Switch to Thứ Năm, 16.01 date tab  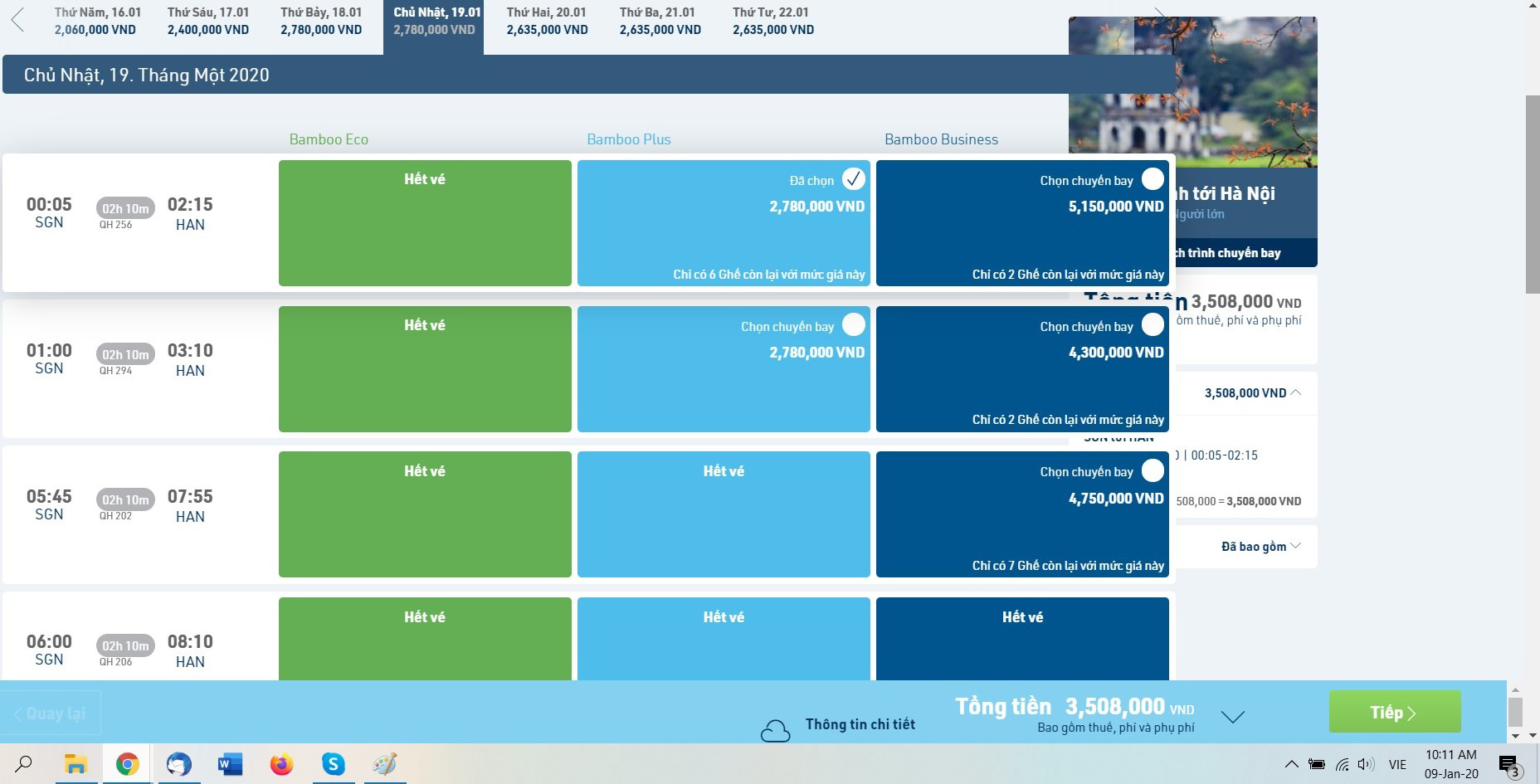[x=96, y=22]
